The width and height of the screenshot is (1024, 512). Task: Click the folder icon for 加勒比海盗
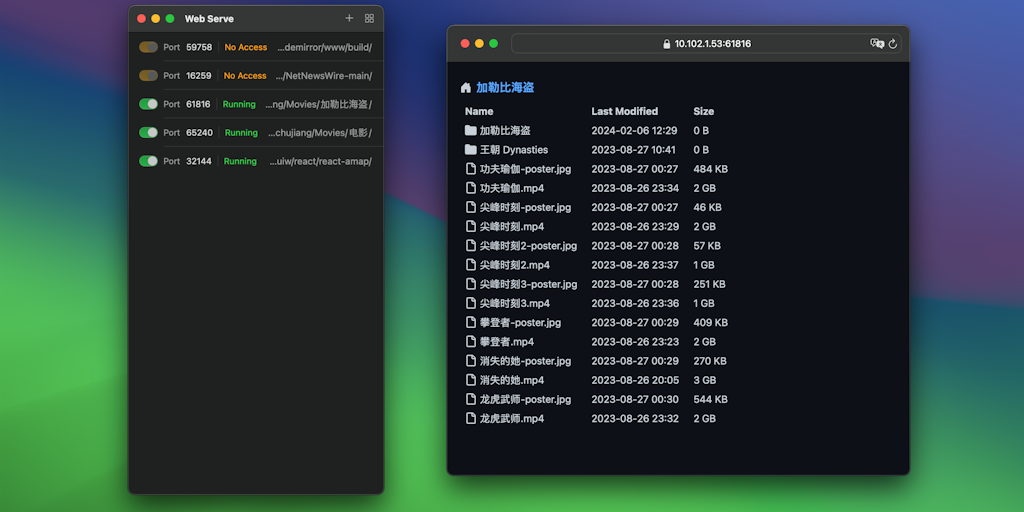coord(470,130)
